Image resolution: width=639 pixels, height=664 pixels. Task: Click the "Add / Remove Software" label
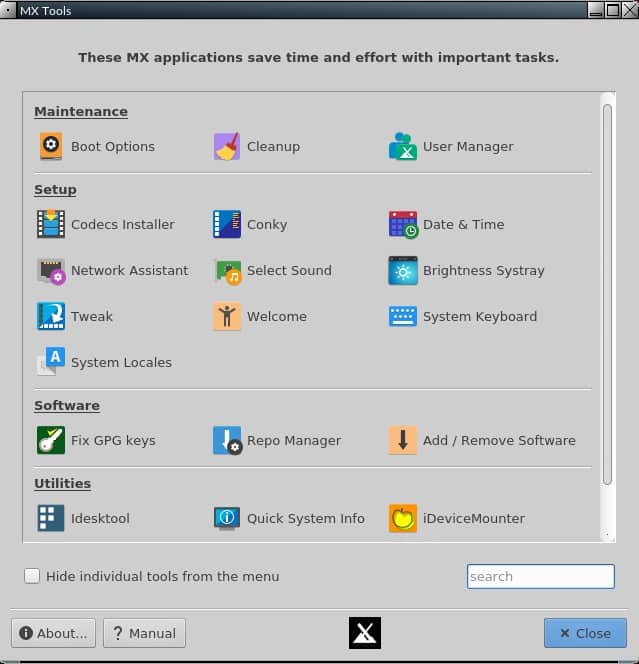point(499,440)
